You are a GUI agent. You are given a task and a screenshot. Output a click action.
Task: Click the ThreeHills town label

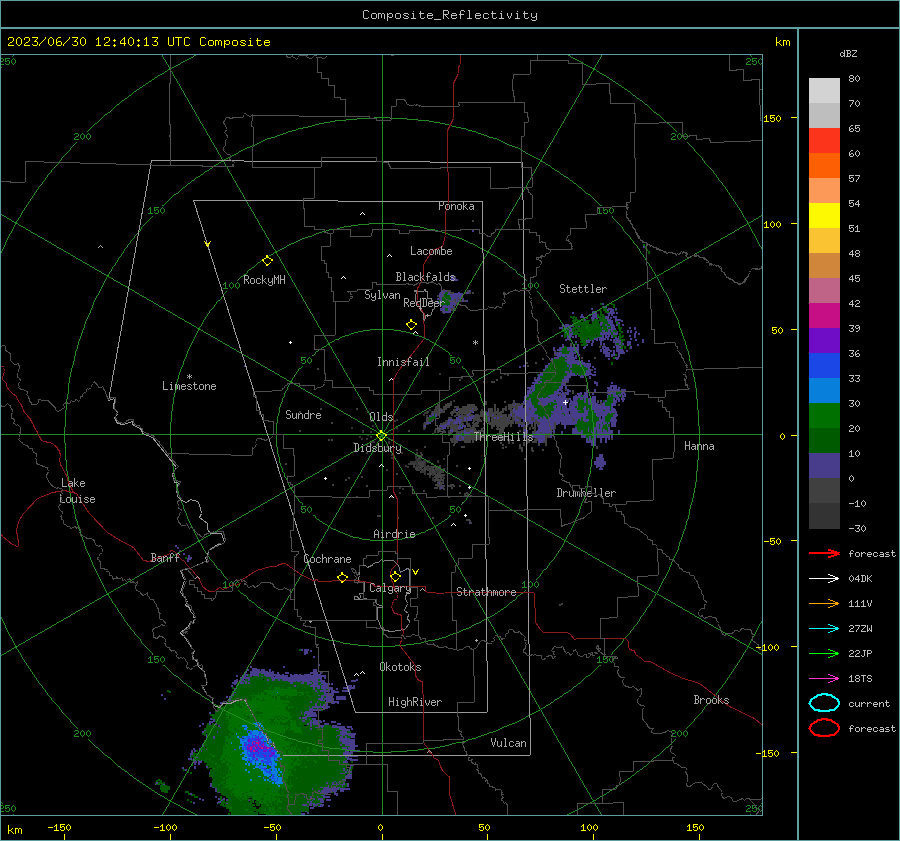pos(503,437)
